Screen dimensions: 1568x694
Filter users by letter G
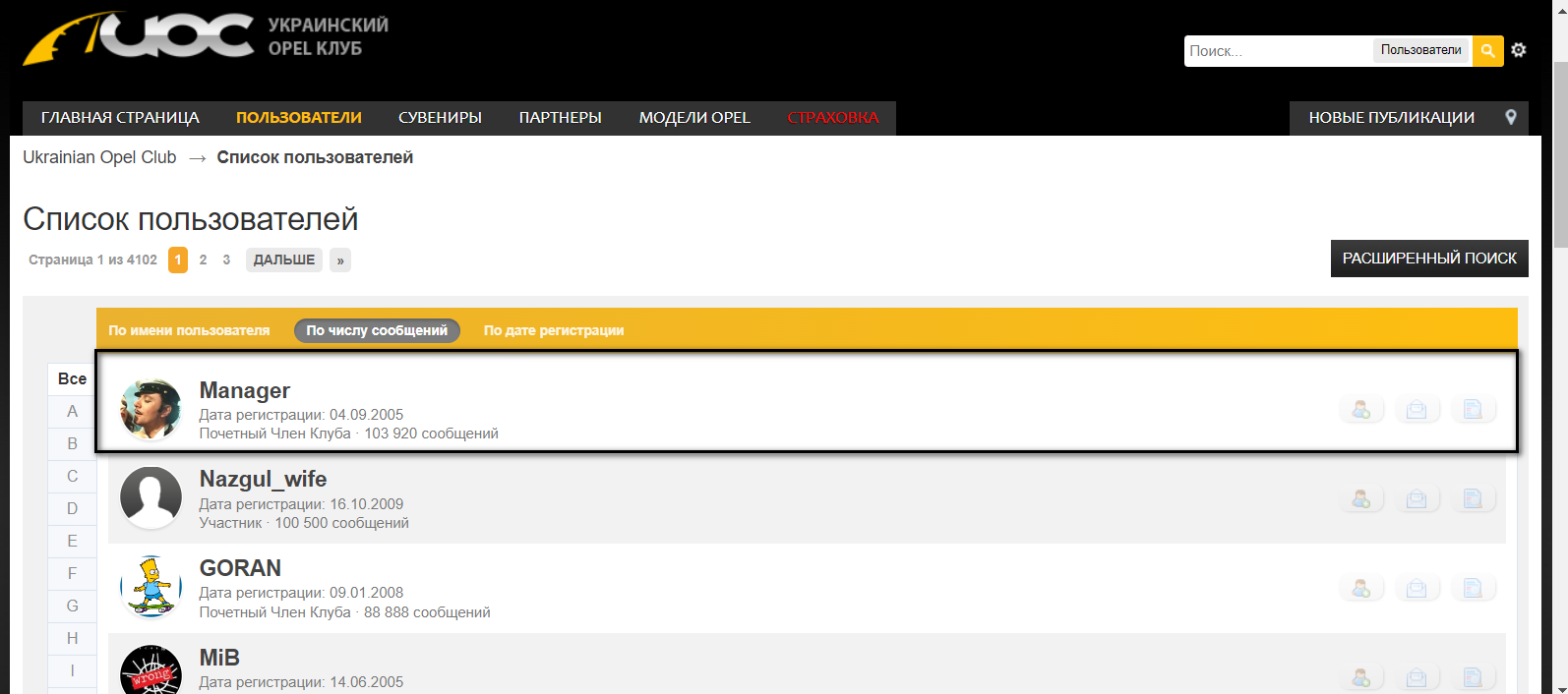pyautogui.click(x=73, y=607)
